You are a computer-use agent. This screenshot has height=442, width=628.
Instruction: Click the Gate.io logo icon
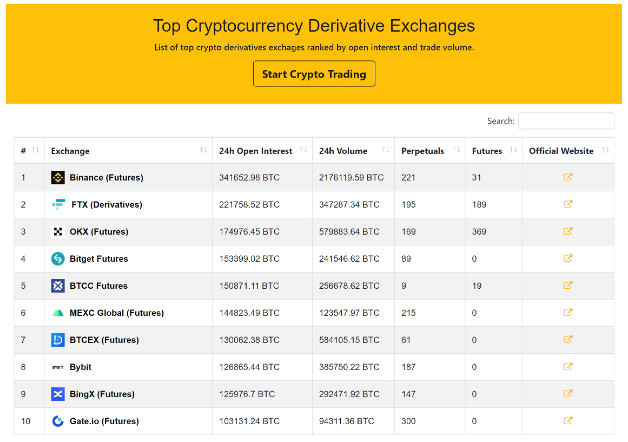[58, 421]
